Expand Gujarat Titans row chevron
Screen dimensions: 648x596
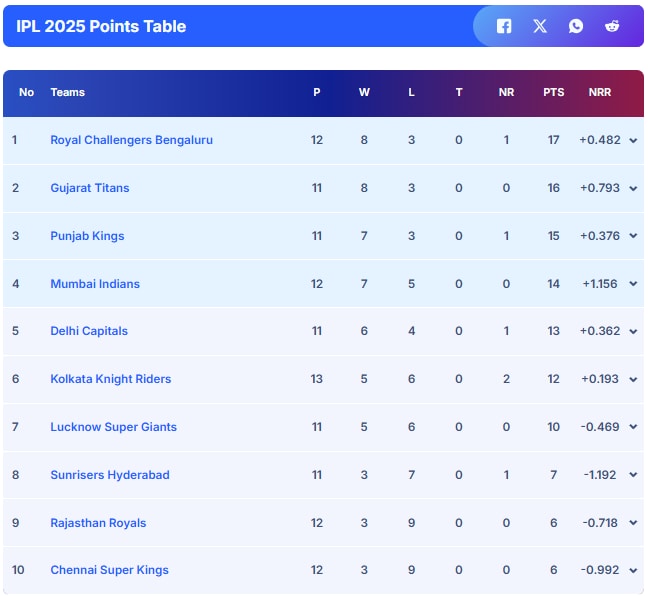coord(633,188)
